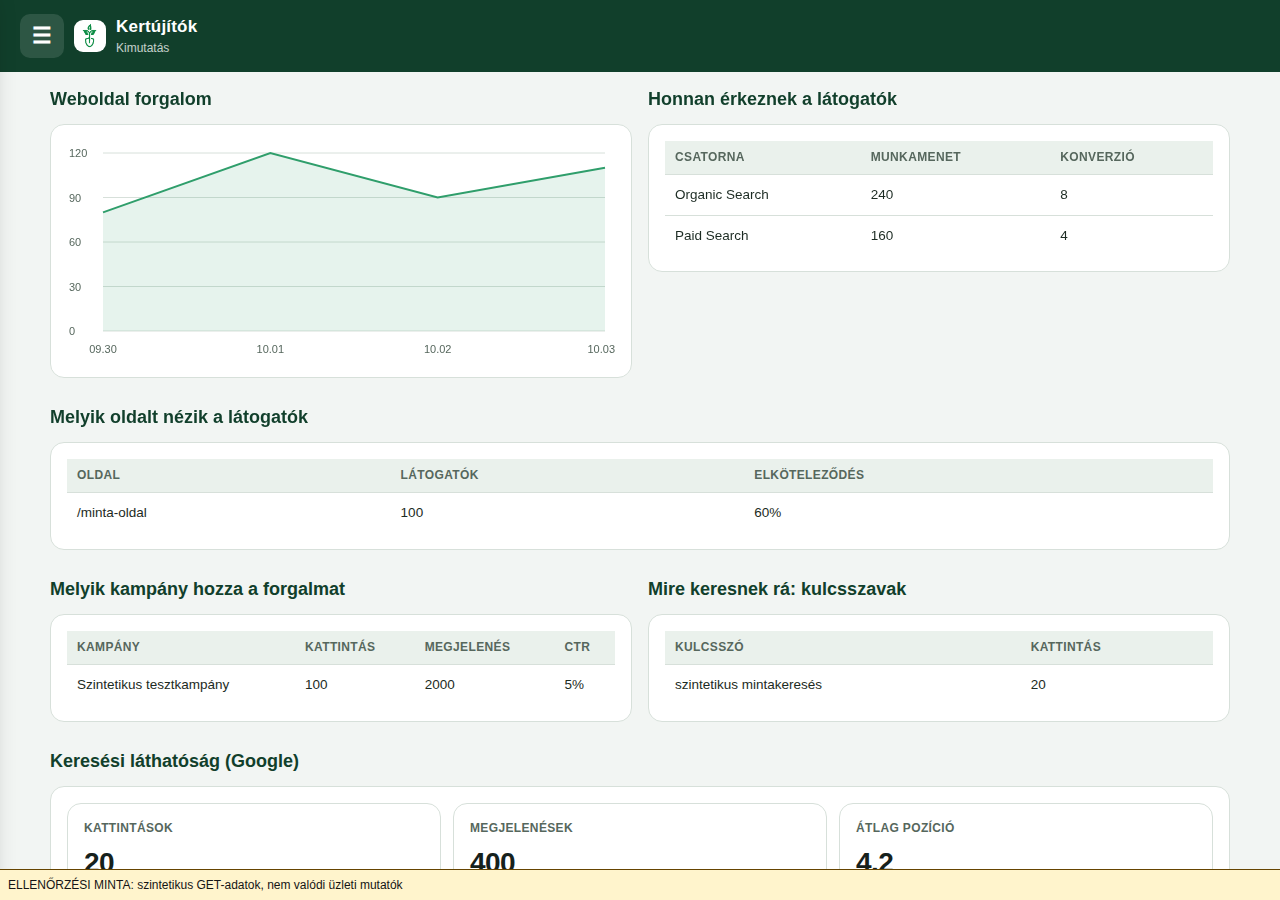Click the OLDAL column header
Image resolution: width=1280 pixels, height=900 pixels.
click(98, 475)
